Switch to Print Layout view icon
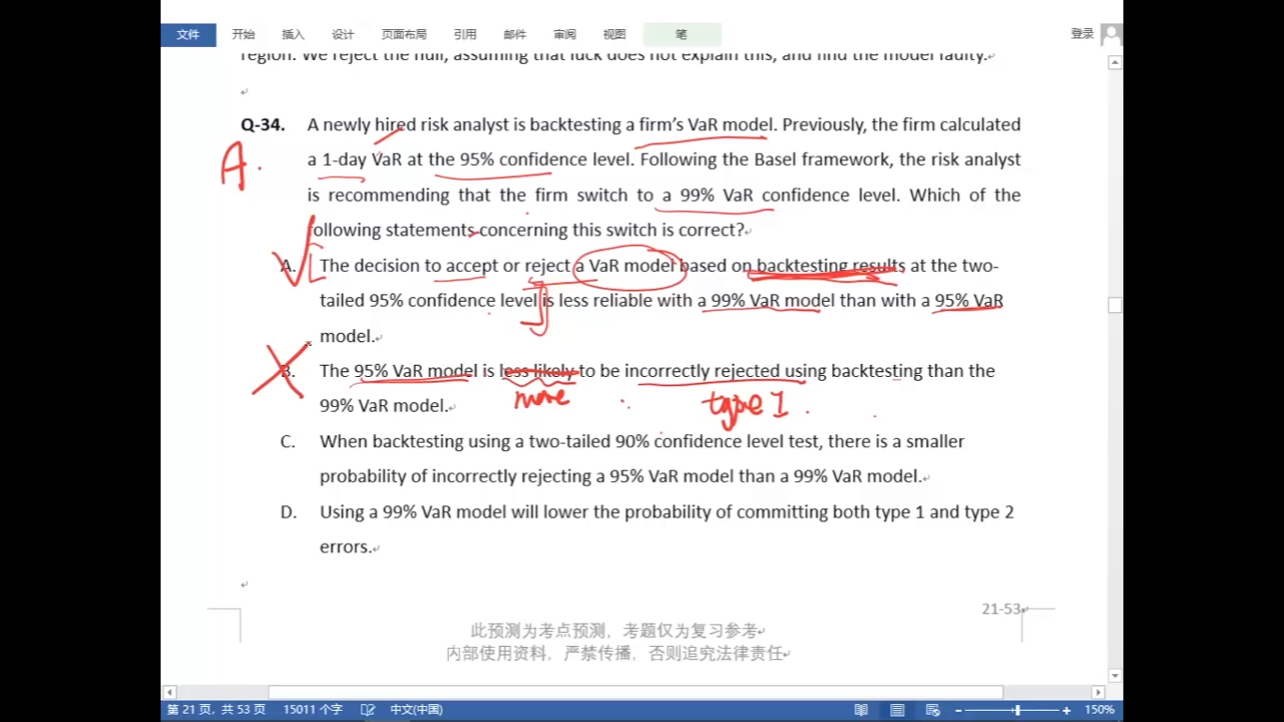Viewport: 1284px width, 722px height. (897, 710)
